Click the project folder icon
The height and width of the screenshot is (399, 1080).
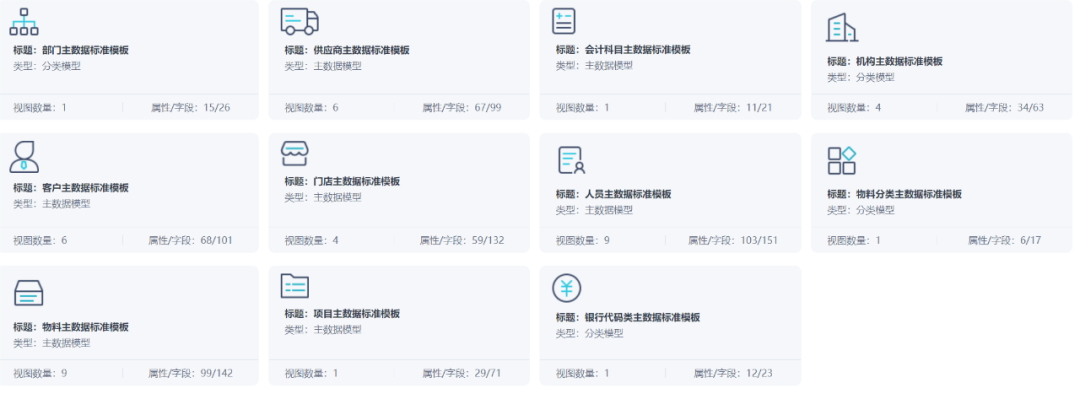tap(295, 286)
